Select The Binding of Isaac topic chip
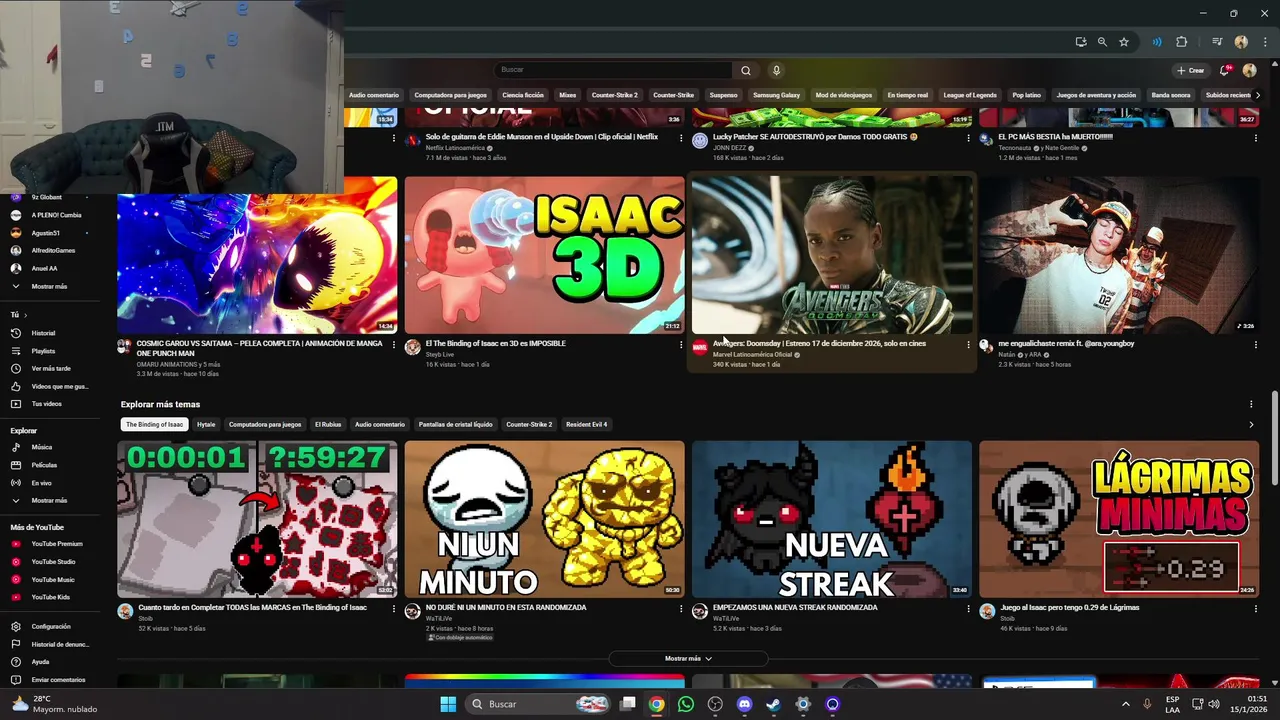 tap(154, 424)
